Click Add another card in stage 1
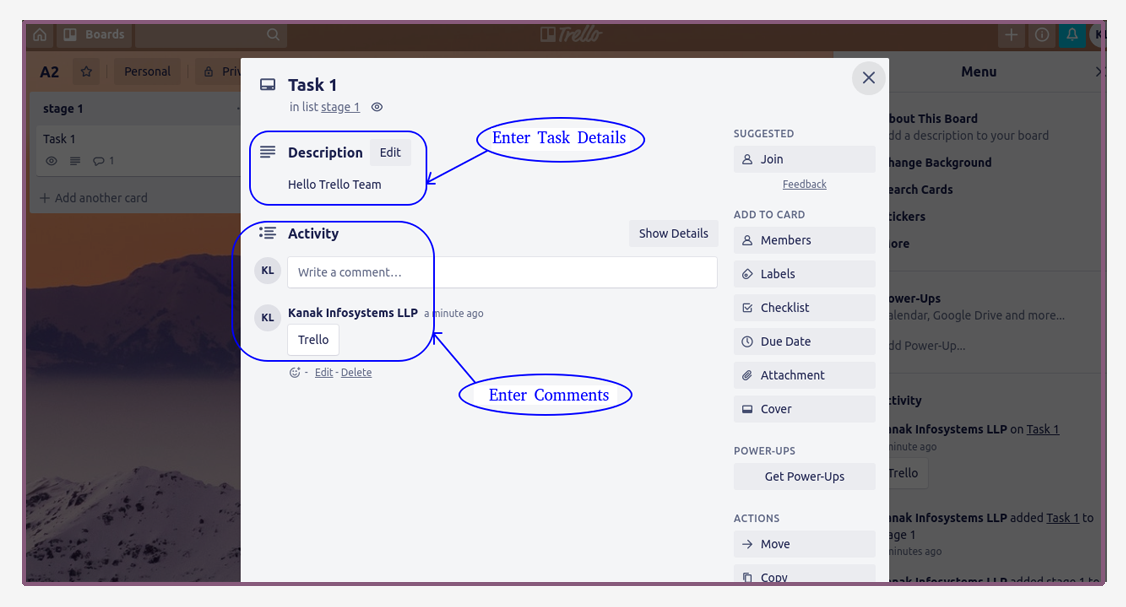This screenshot has height=607, width=1126. tap(93, 198)
